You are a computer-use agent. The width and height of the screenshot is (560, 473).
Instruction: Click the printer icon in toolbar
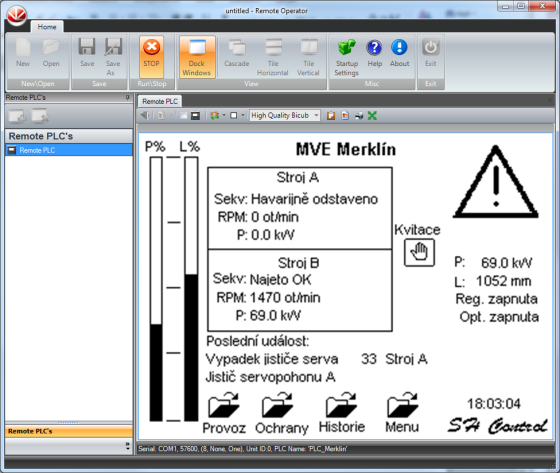point(359,115)
